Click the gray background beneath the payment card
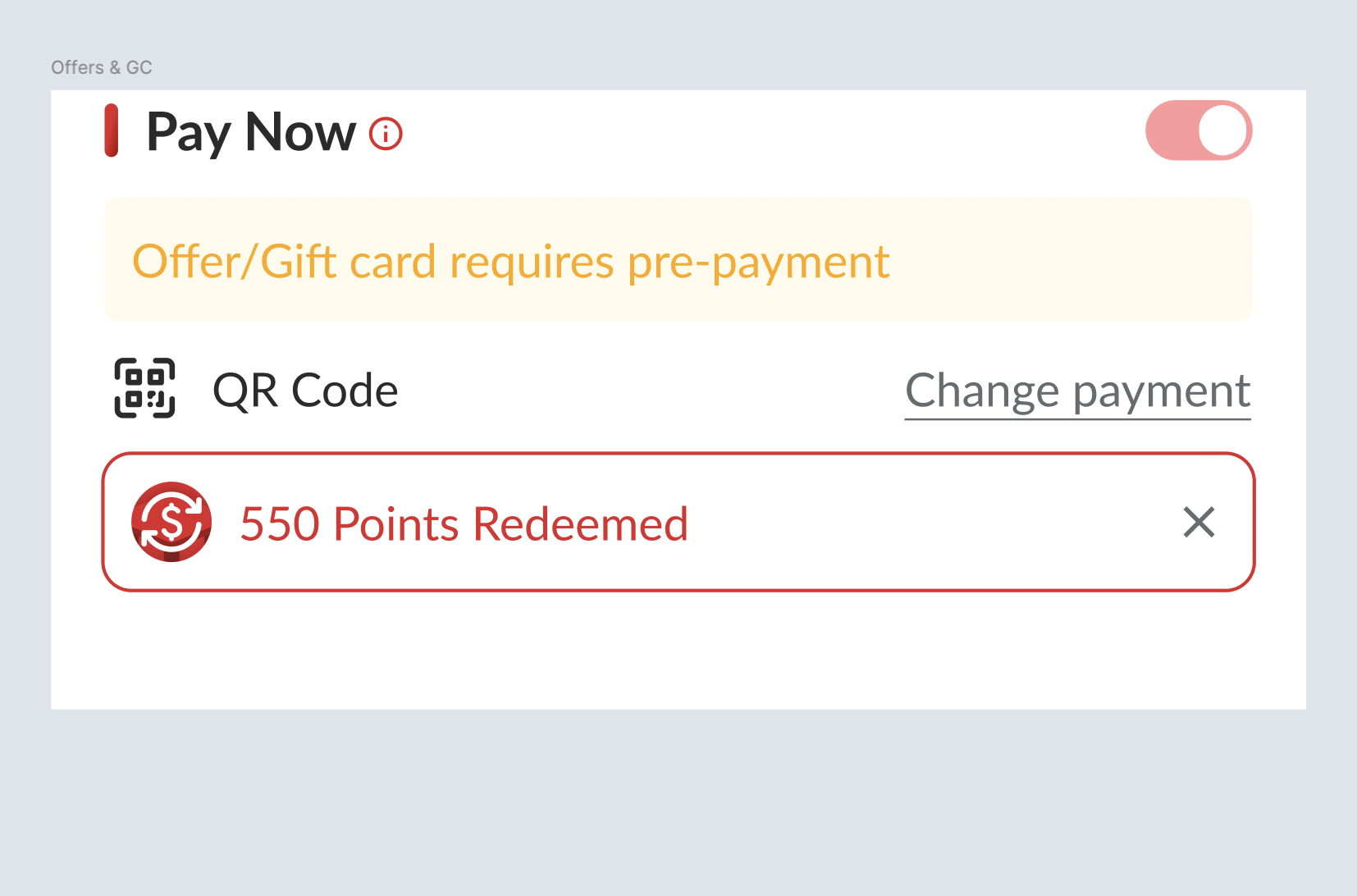The height and width of the screenshot is (896, 1357). 678,800
